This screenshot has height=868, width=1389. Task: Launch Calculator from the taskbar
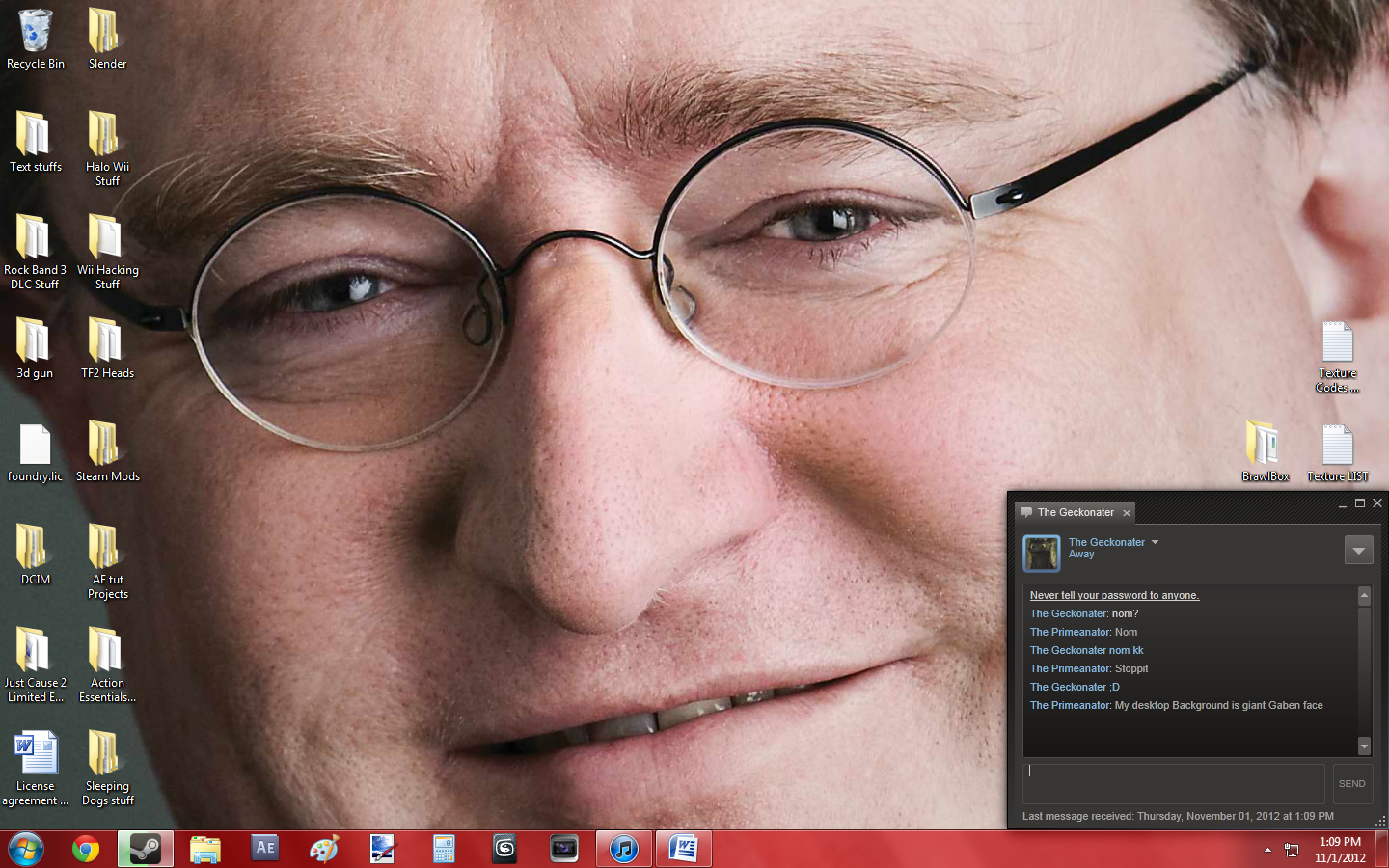(x=444, y=849)
